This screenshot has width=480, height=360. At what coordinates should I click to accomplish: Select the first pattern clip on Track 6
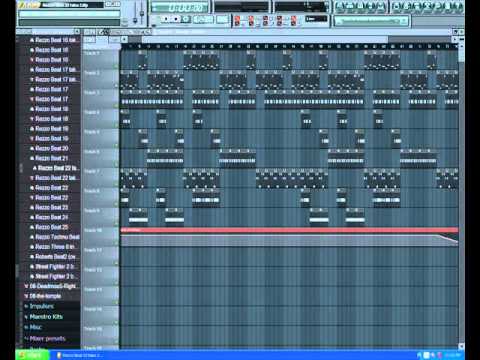coord(165,157)
